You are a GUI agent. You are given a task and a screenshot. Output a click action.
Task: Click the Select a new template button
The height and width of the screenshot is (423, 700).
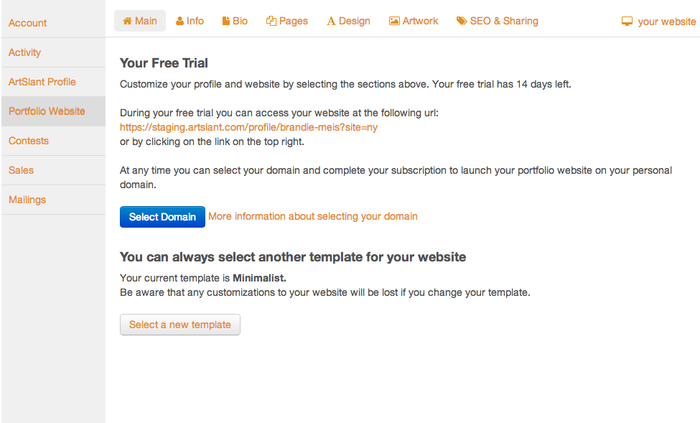point(180,325)
